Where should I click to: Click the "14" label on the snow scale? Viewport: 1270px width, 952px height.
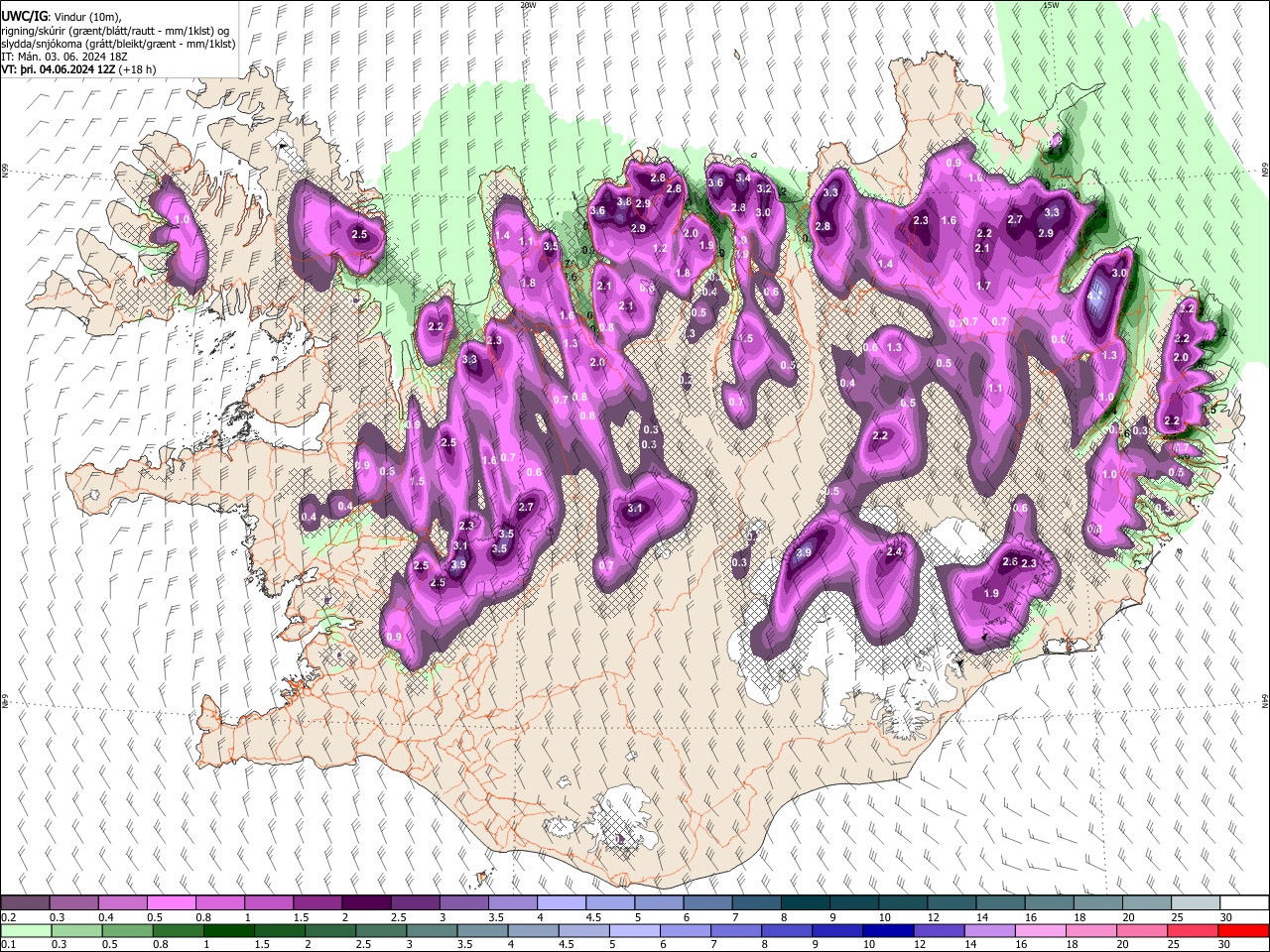pyautogui.click(x=981, y=917)
